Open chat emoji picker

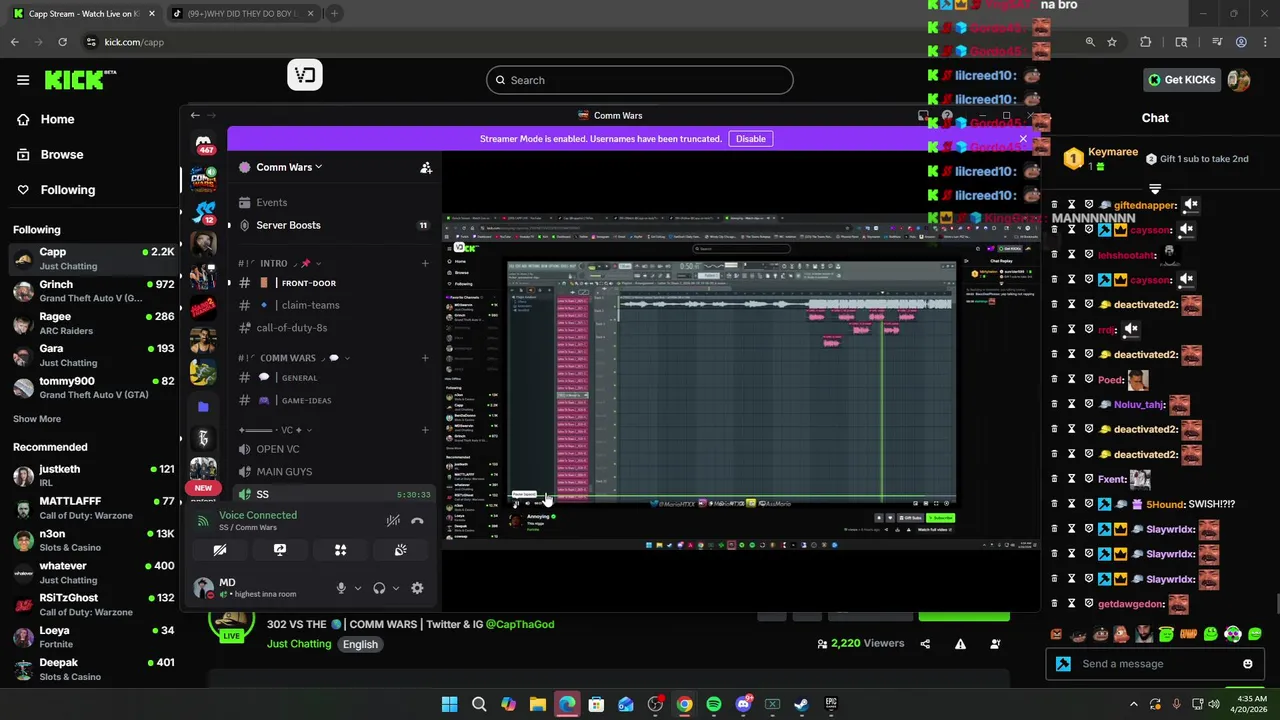[1247, 664]
